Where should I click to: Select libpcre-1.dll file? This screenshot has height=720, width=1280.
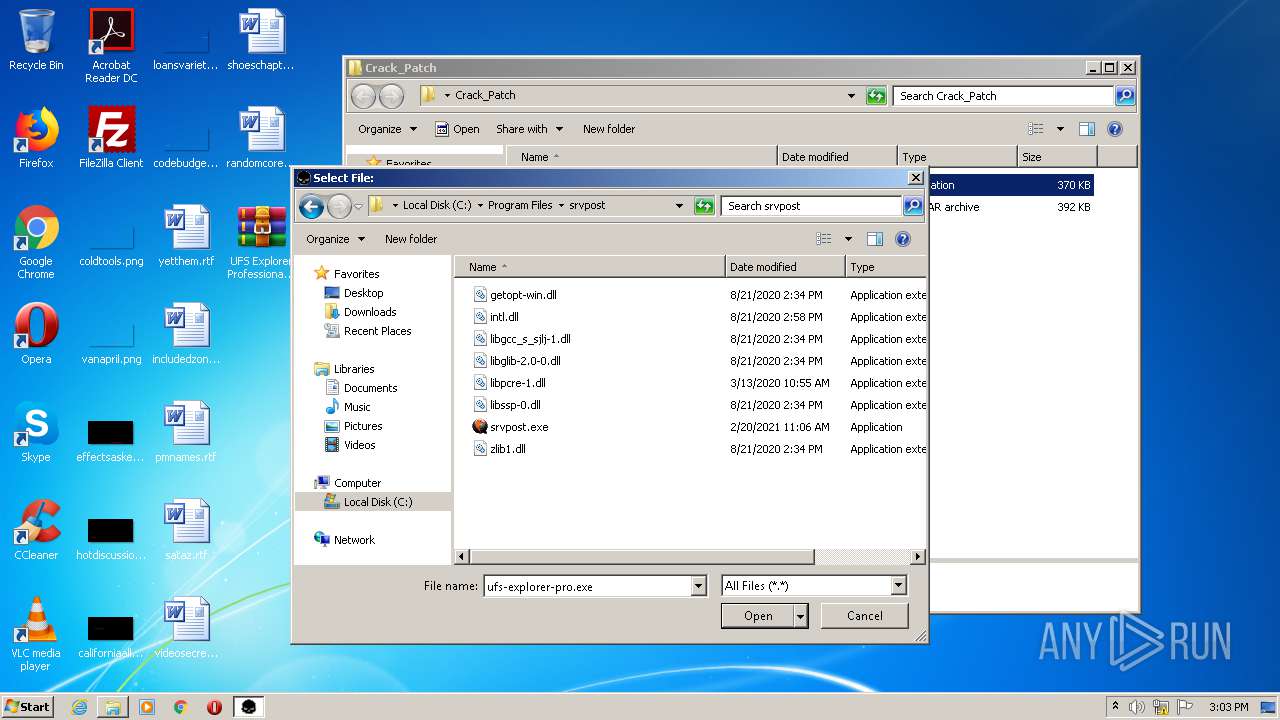coord(510,383)
